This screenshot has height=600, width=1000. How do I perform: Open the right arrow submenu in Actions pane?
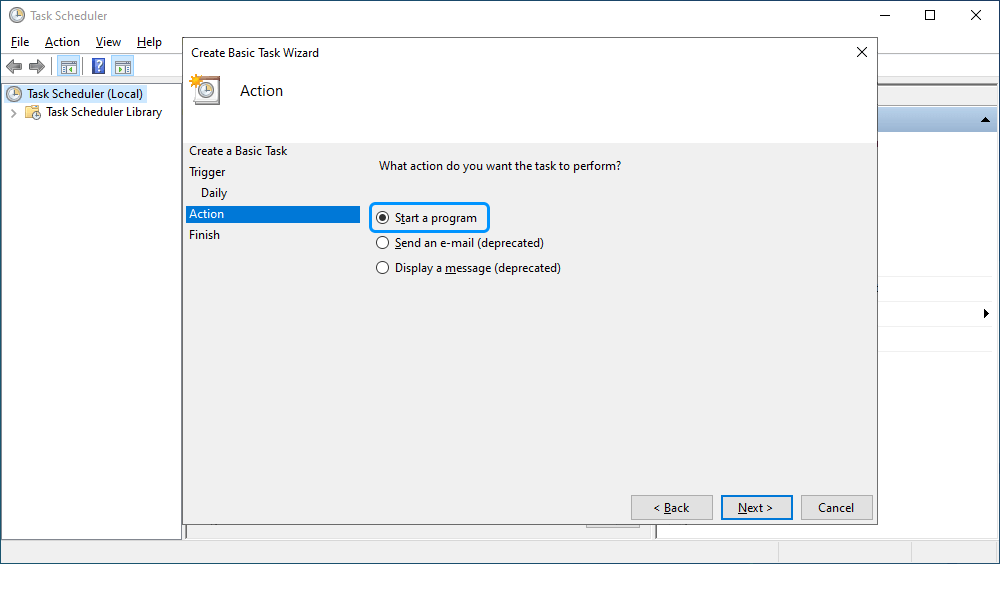pos(986,314)
